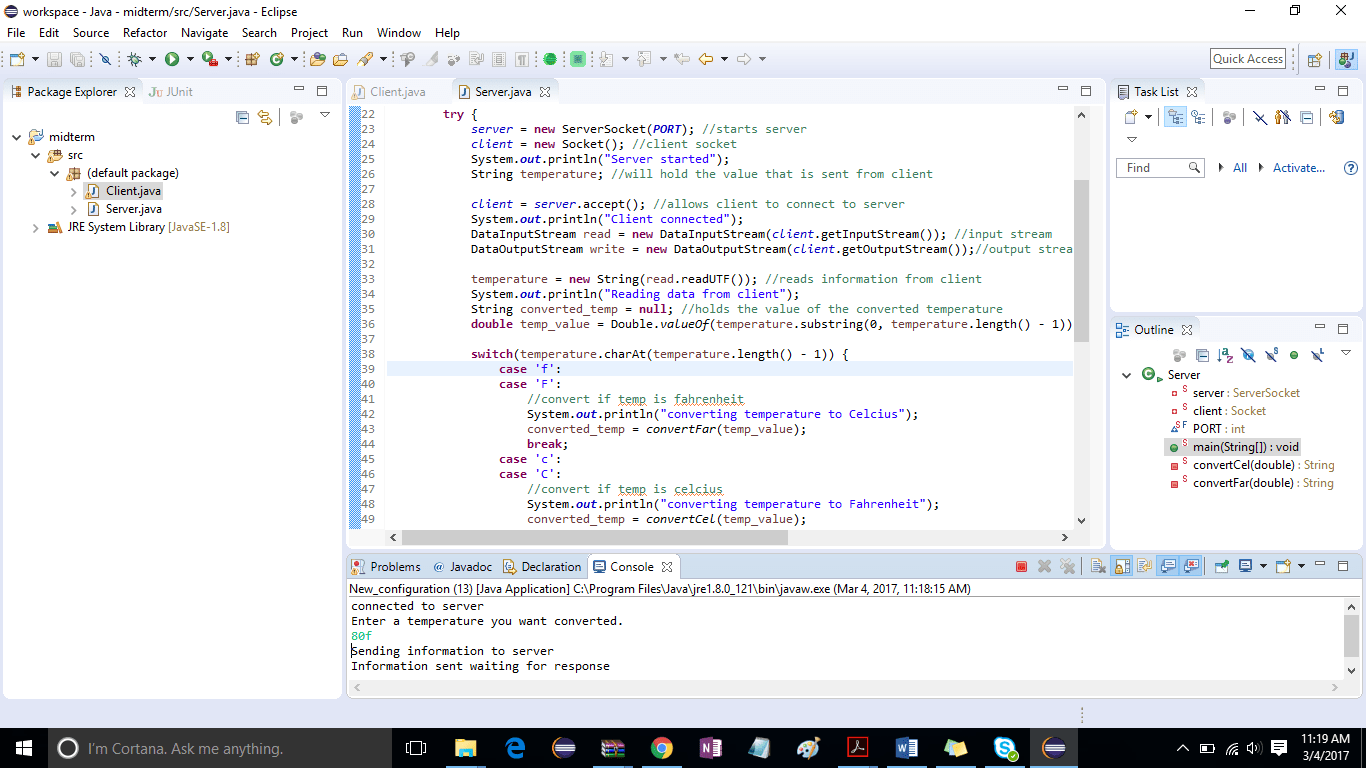Toggle Link with Editor in Package Explorer
This screenshot has height=768, width=1366.
pos(265,117)
